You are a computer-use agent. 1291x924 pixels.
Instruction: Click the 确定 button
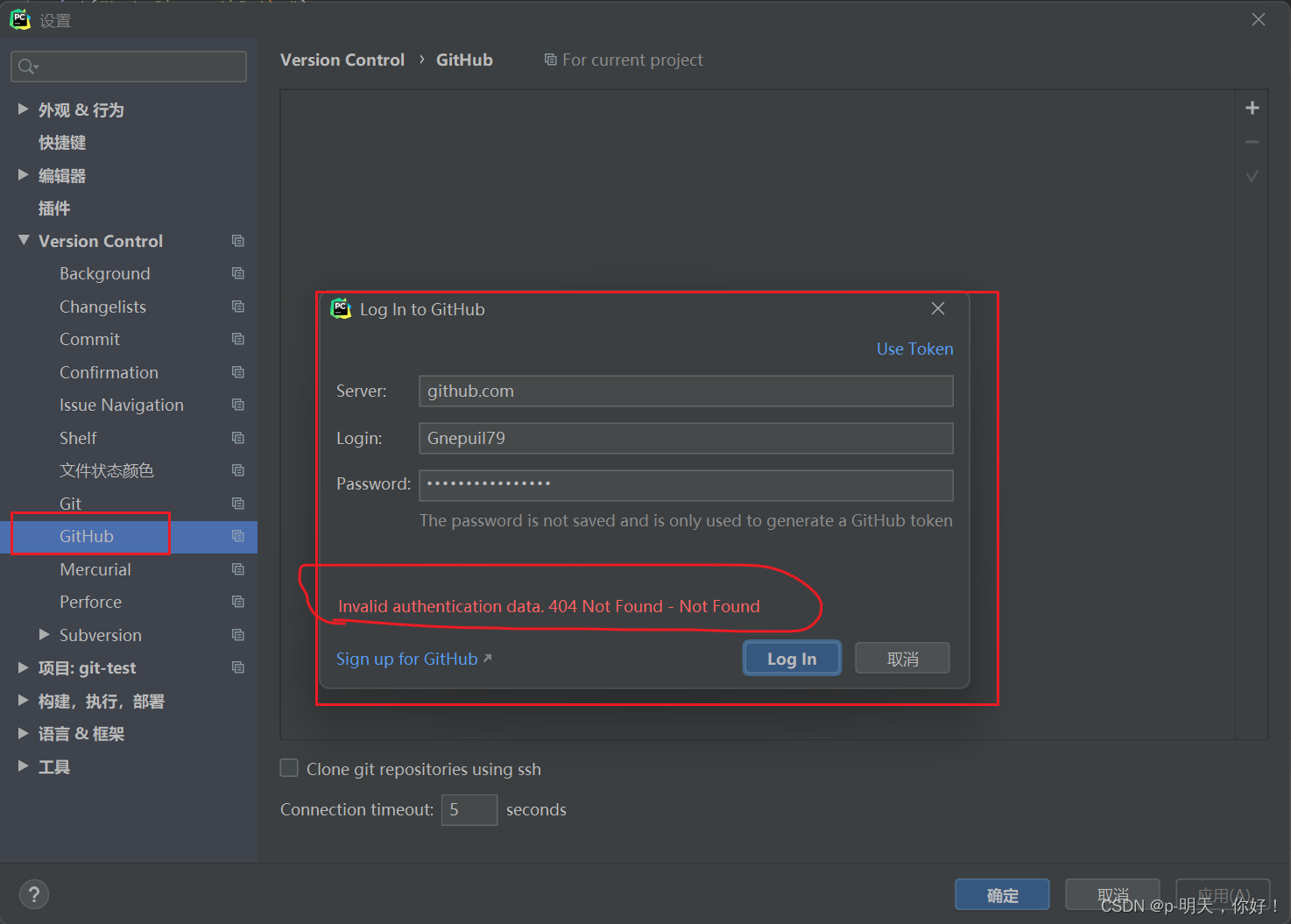[1002, 895]
